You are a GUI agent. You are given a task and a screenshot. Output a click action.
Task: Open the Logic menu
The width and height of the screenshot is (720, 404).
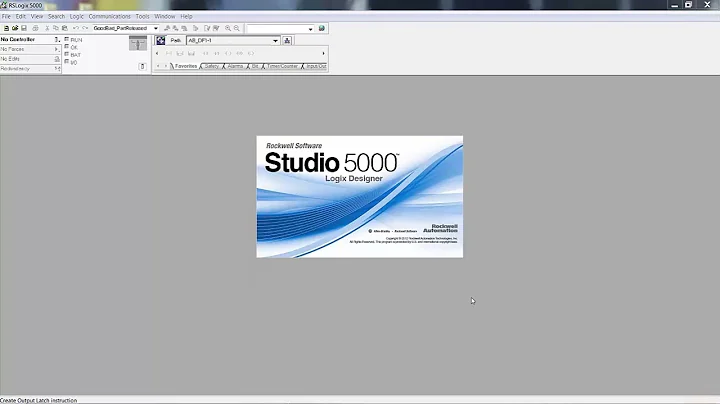coord(77,16)
